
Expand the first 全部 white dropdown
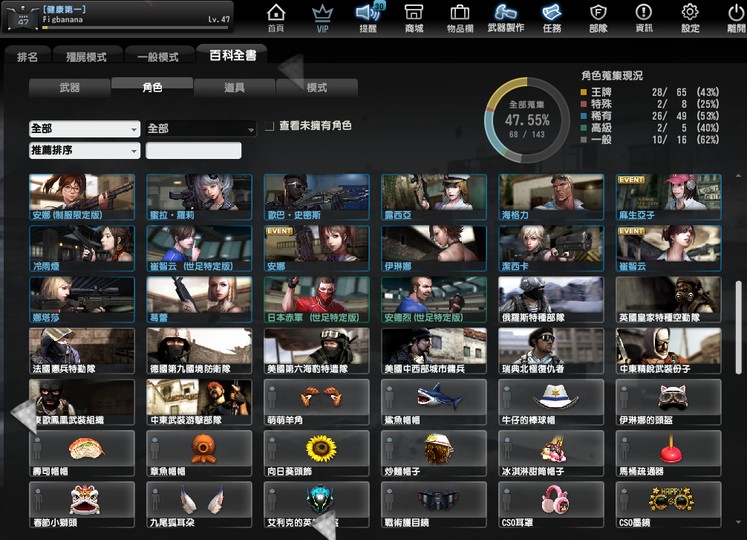[x=85, y=129]
